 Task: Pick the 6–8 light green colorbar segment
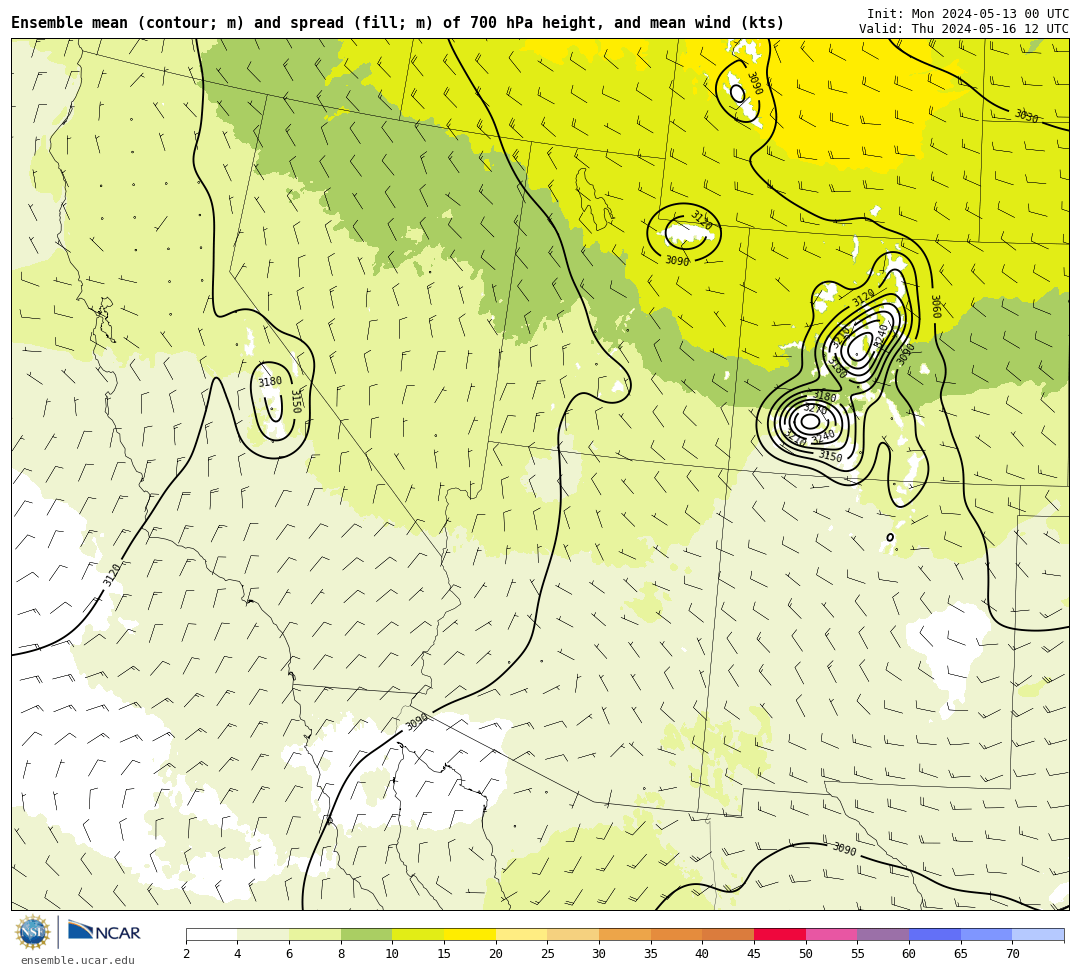pos(315,934)
